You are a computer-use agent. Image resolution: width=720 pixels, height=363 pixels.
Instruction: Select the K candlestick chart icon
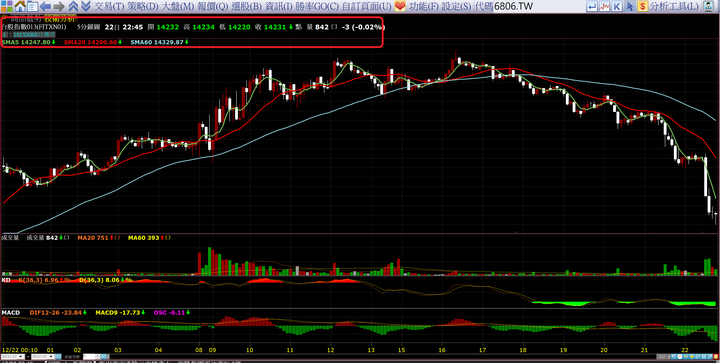point(617,6)
